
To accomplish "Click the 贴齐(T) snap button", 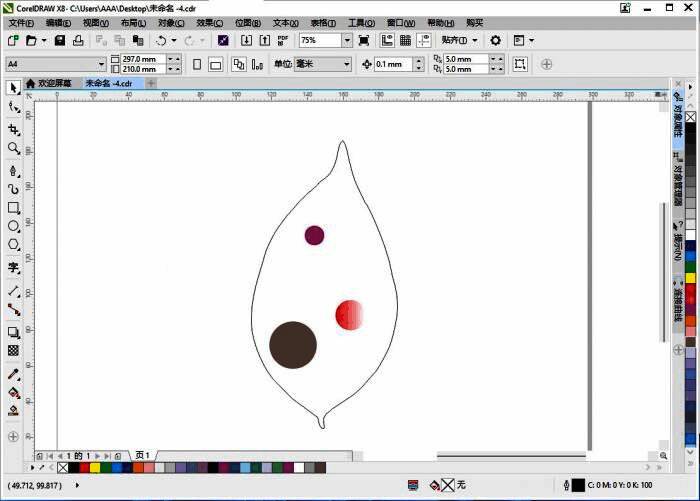I will pos(460,41).
